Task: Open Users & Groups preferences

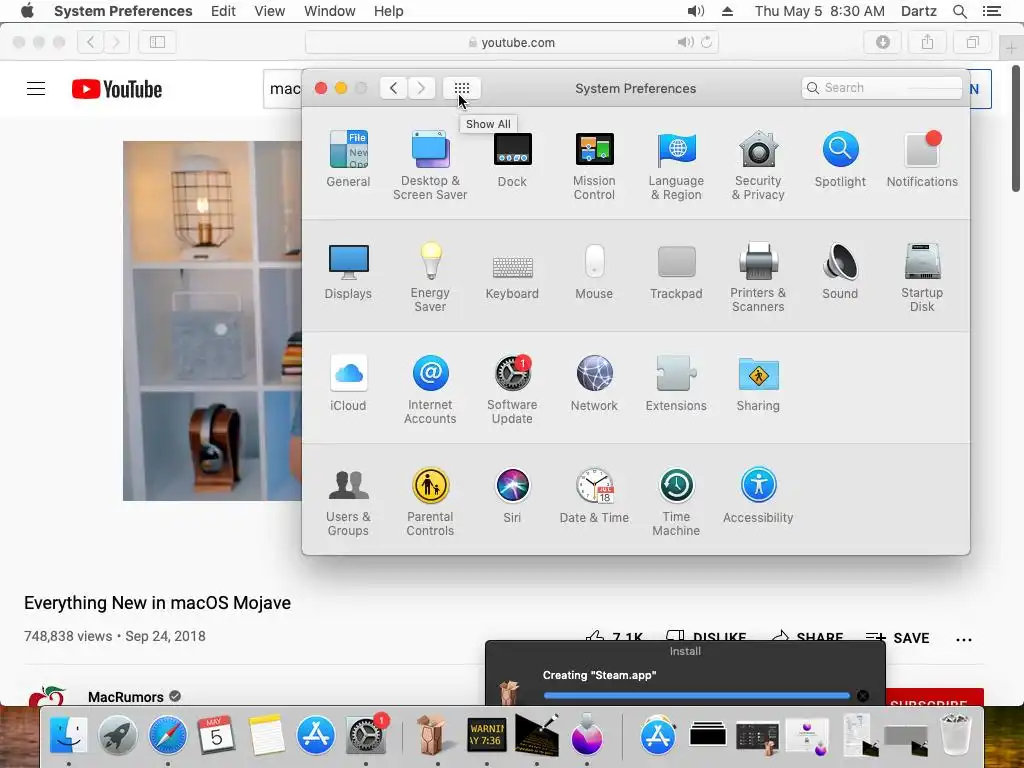Action: point(348,502)
